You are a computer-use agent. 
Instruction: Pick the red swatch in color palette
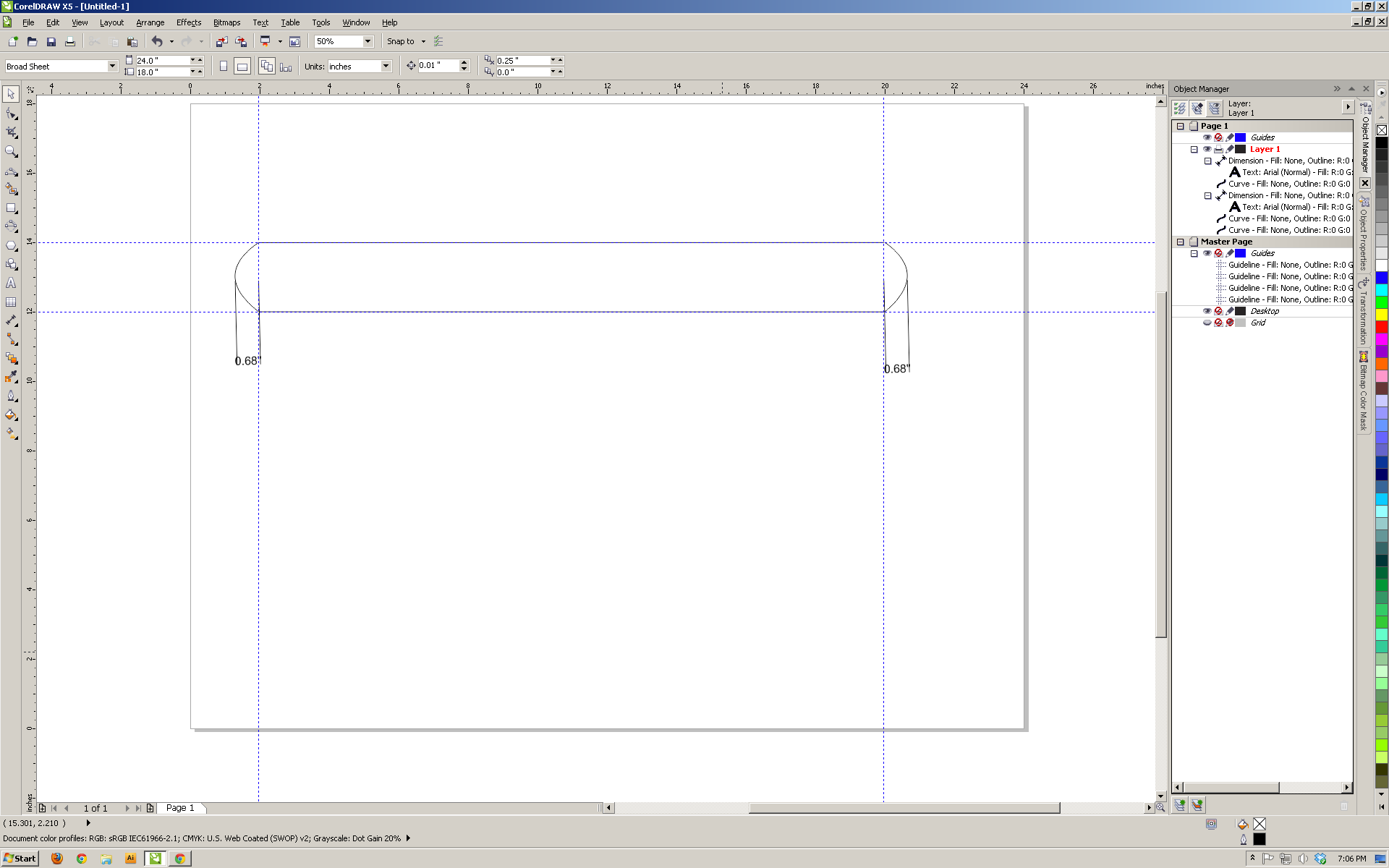1381,327
